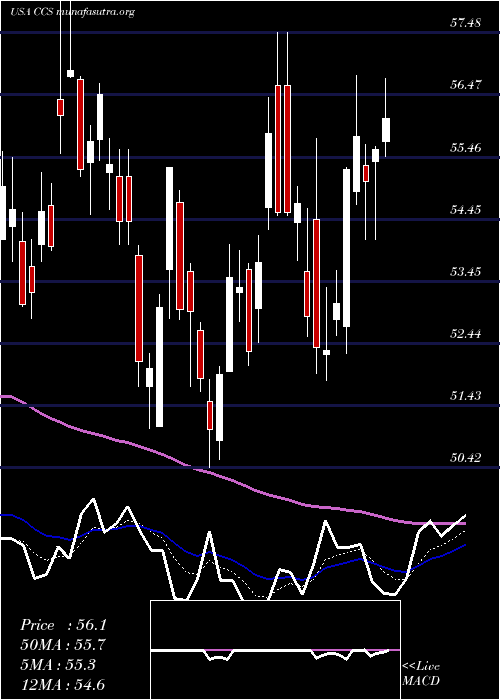Viewport: 500px width, 700px height.
Task: Click the 12MA : 54.6 readout
Action: pos(62,684)
